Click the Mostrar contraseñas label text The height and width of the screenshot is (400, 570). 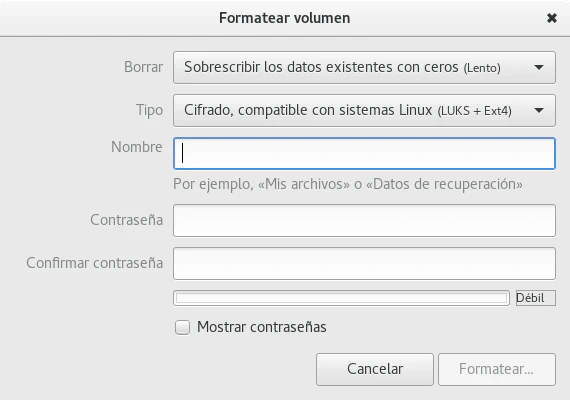coord(262,327)
